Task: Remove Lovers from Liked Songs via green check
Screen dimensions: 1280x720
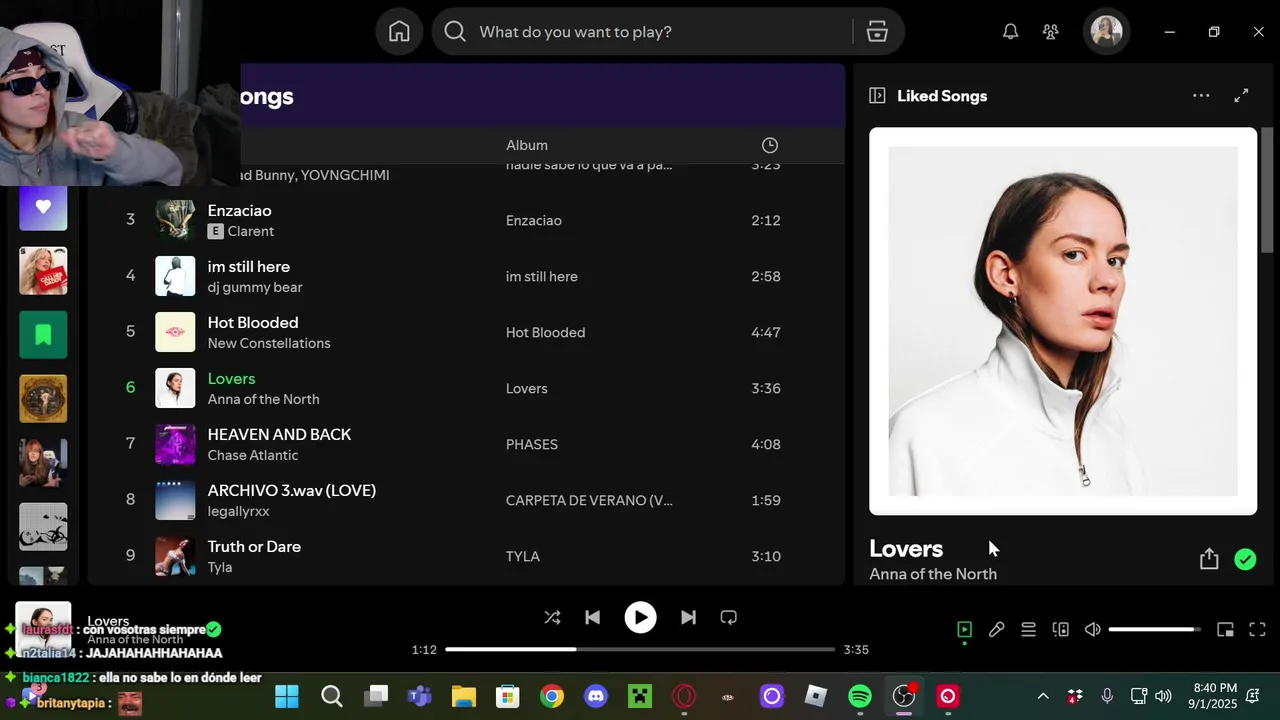Action: pyautogui.click(x=1245, y=560)
